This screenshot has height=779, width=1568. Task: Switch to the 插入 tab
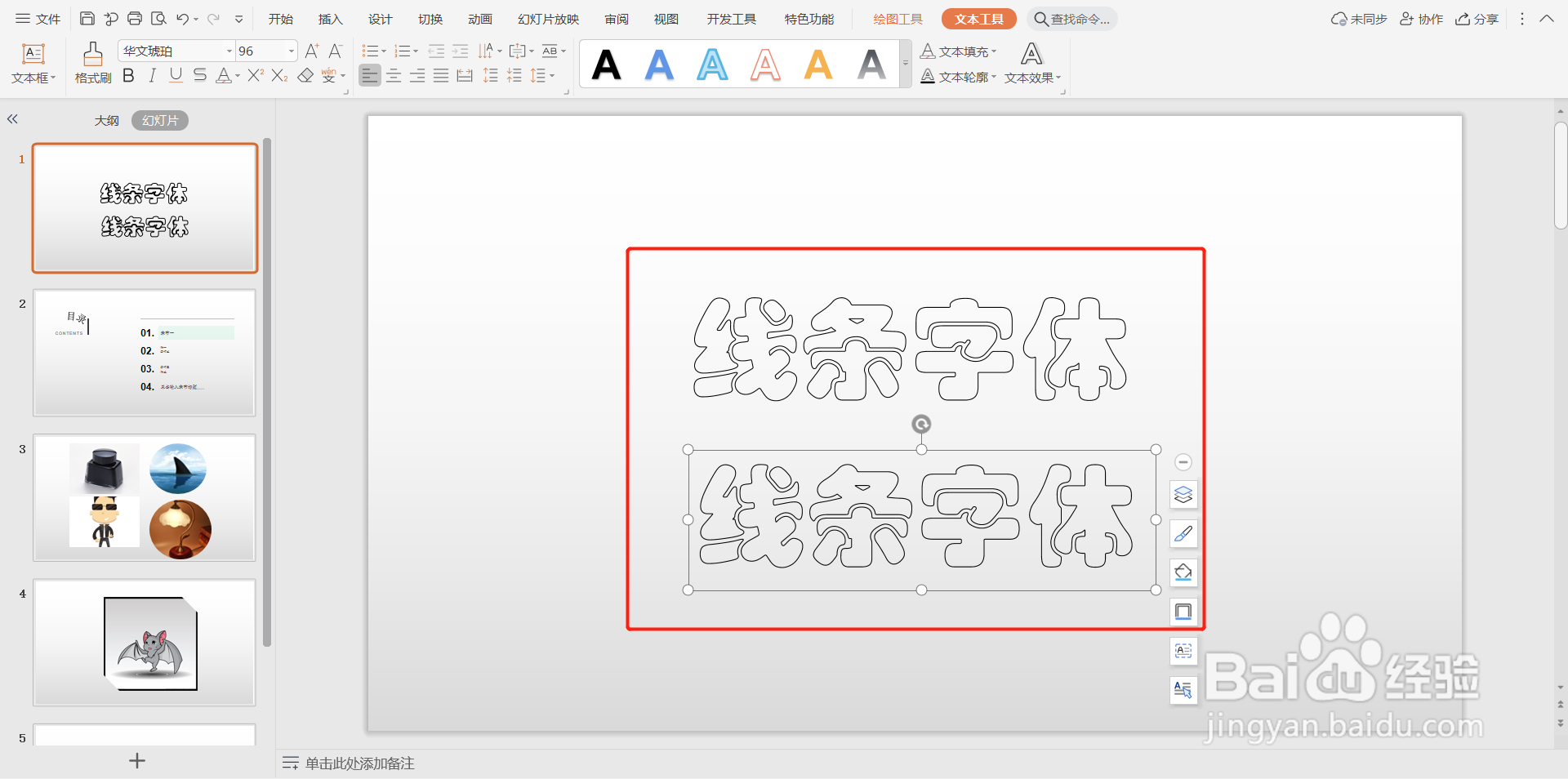[x=330, y=19]
